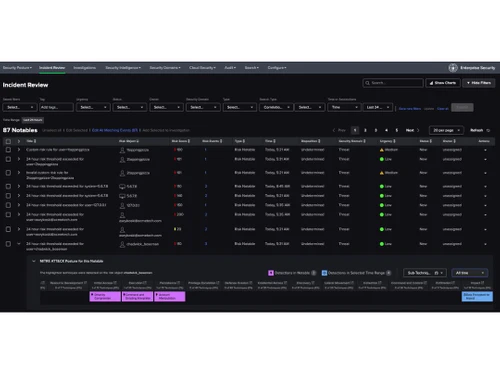Select the pink Account Manipulation technique box
This screenshot has width=500, height=375.
(170, 296)
